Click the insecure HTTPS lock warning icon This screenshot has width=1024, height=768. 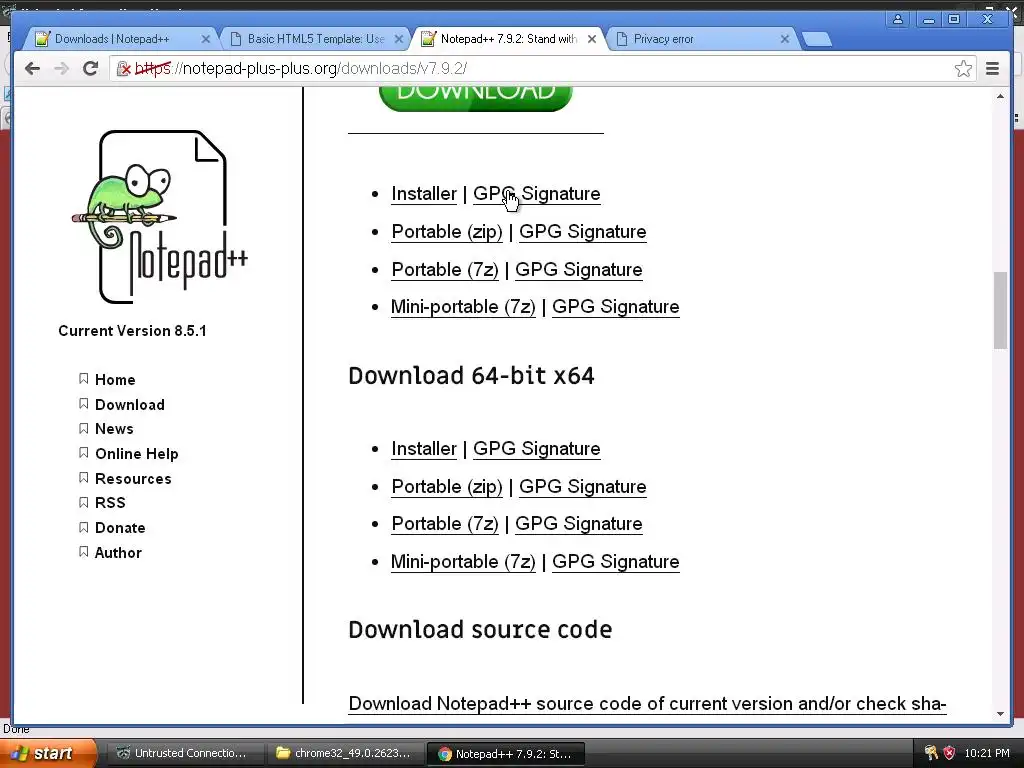point(124,69)
